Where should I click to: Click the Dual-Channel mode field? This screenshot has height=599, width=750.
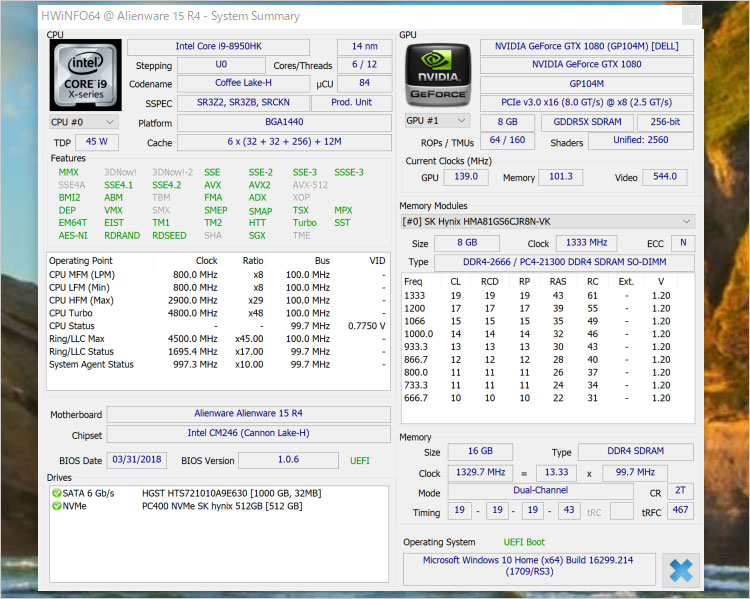click(x=540, y=490)
